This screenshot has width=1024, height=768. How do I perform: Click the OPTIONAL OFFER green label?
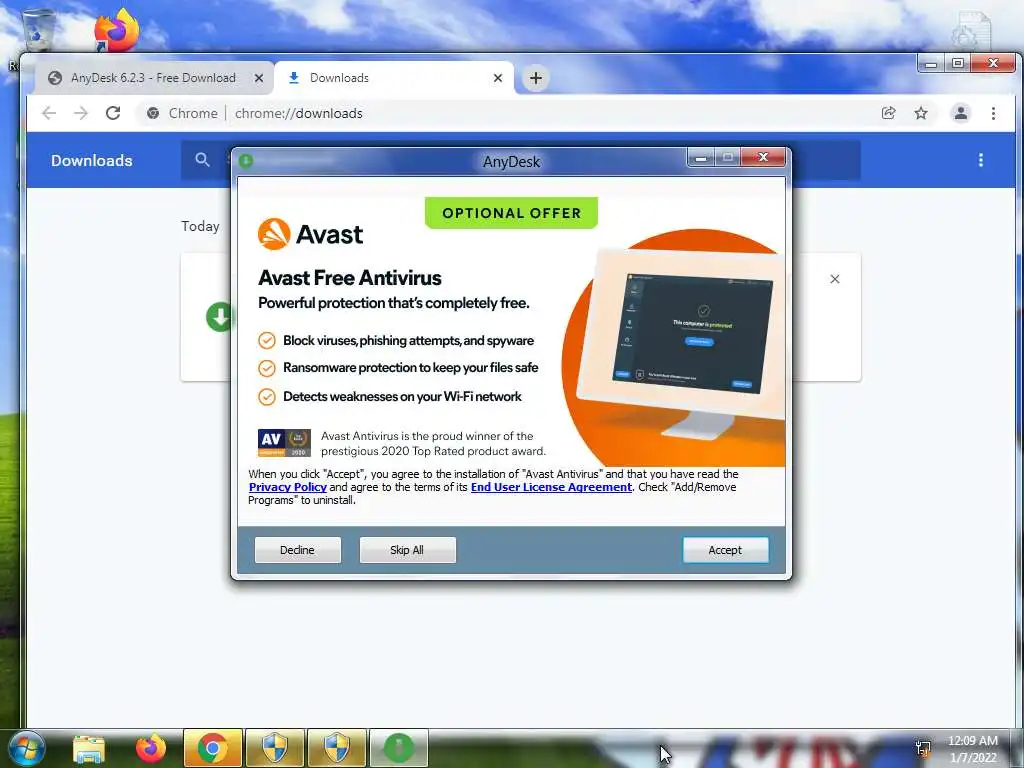coord(511,213)
